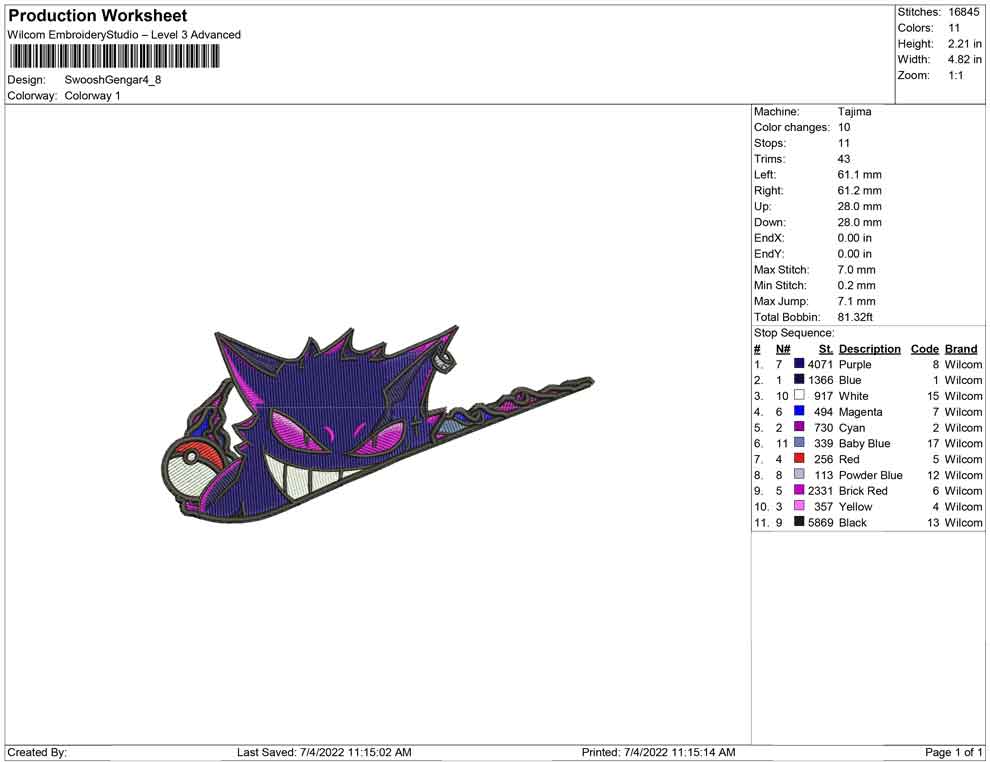Click the swatch next to Blue, 1366 stitches
The height and width of the screenshot is (762, 990).
tap(799, 379)
